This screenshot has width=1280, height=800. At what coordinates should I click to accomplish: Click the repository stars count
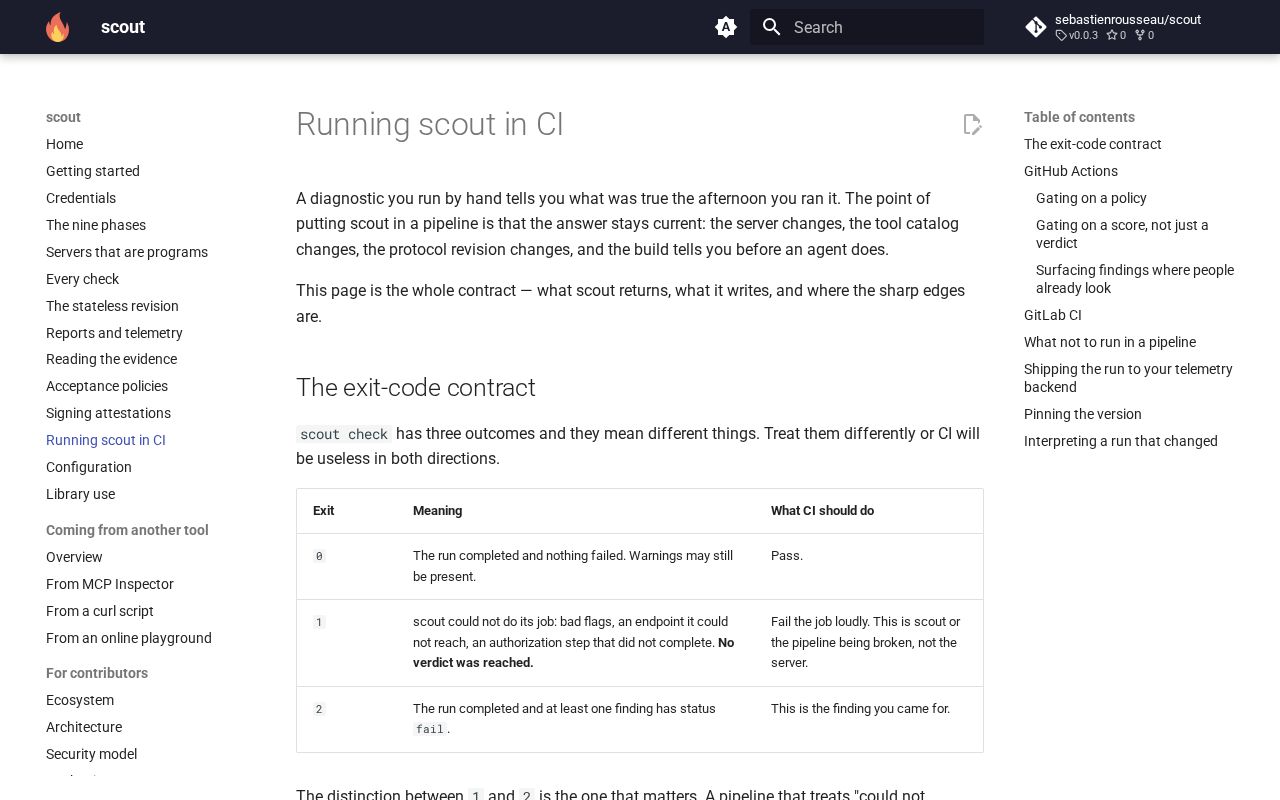[x=1116, y=35]
